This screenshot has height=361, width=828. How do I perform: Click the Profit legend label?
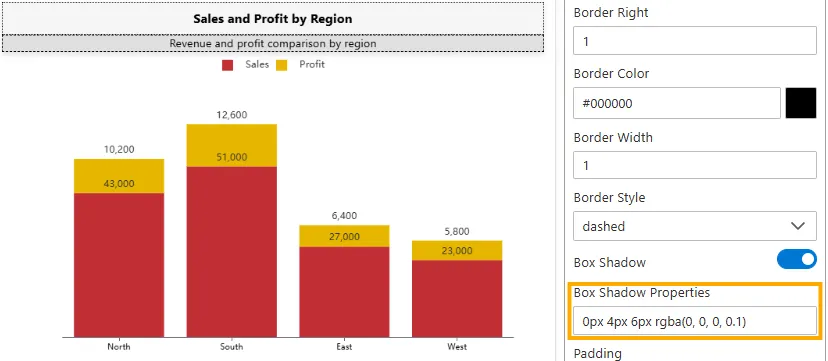[x=312, y=64]
